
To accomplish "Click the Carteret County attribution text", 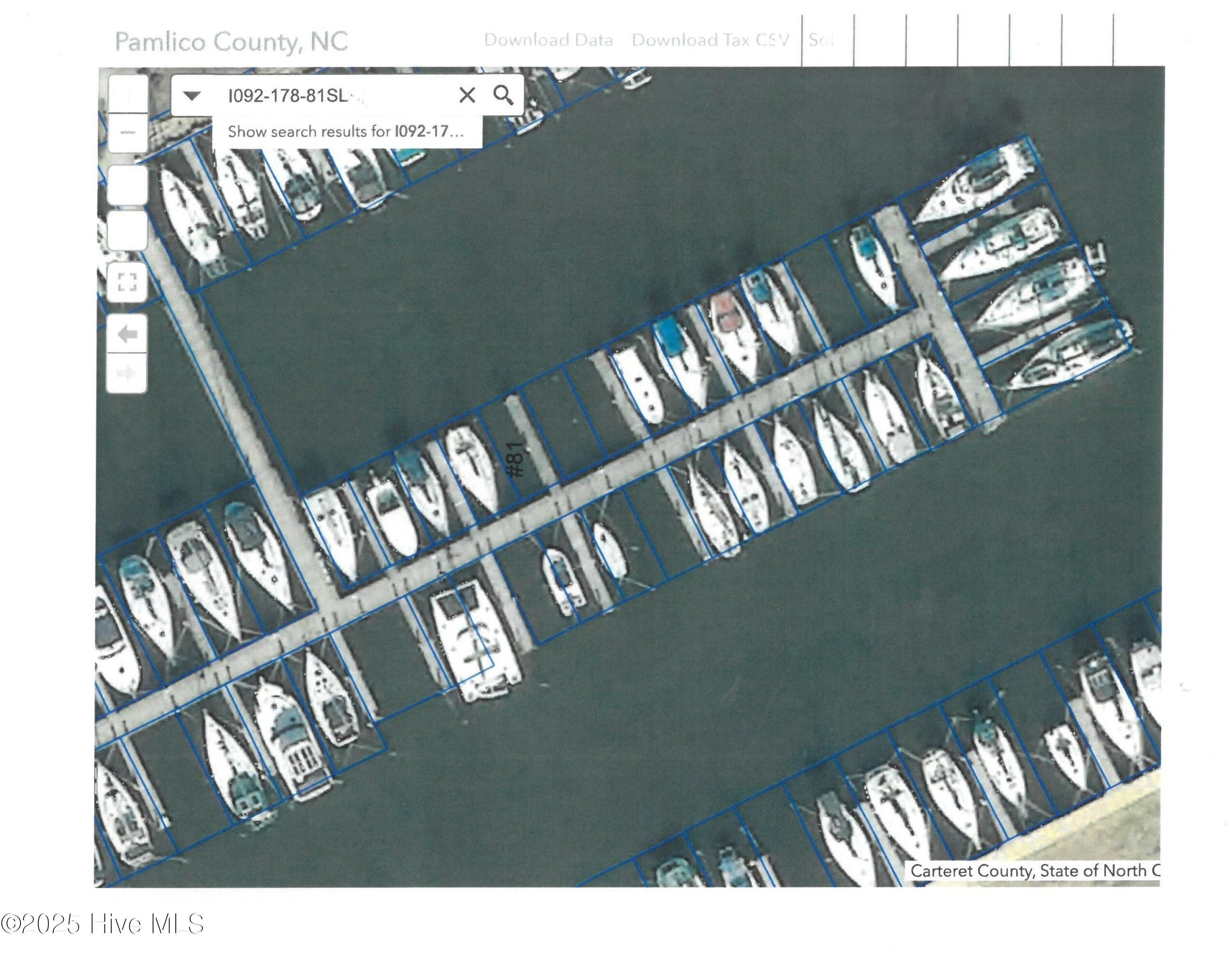I will click(1035, 871).
